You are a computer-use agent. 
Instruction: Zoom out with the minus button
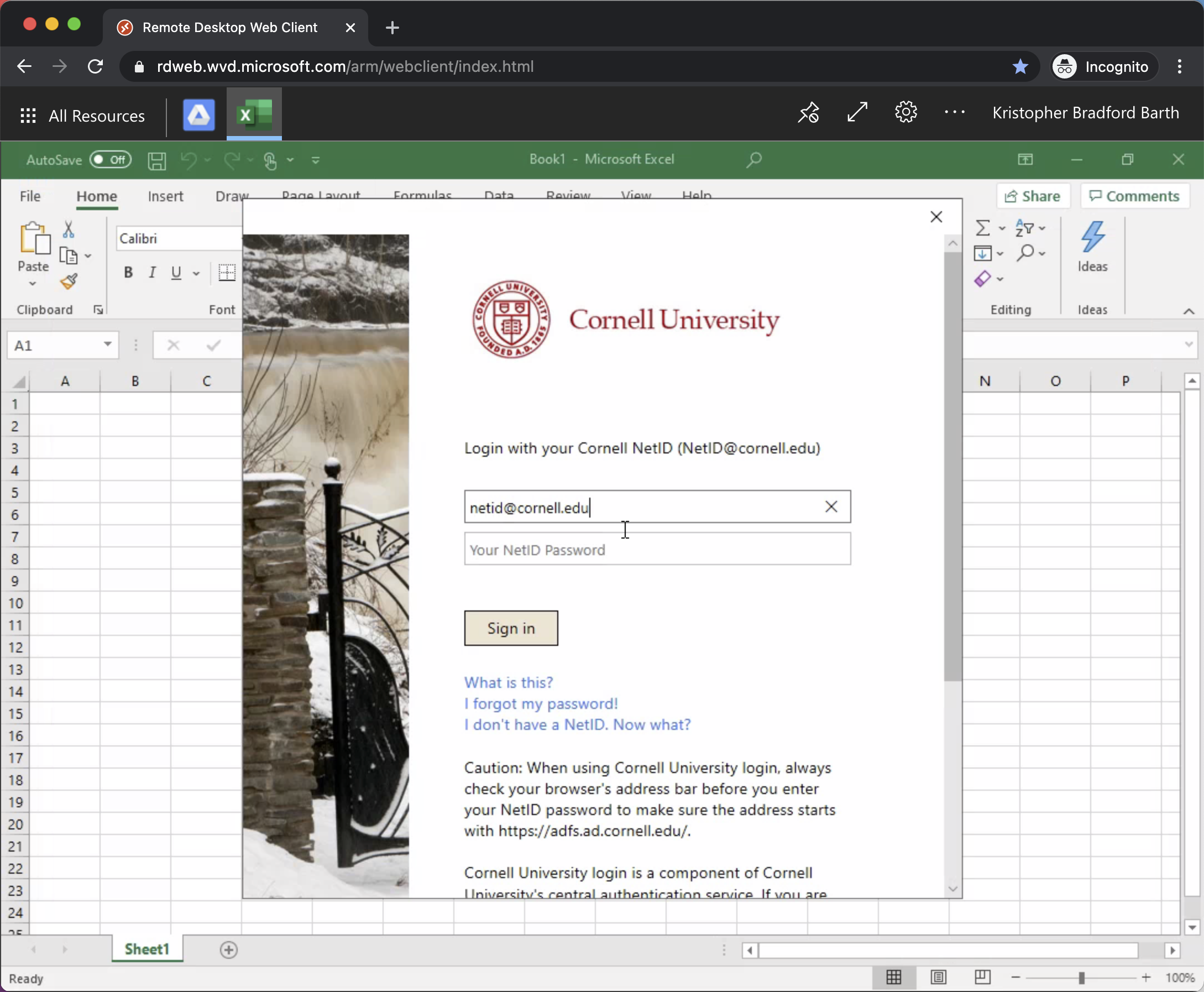point(1015,978)
